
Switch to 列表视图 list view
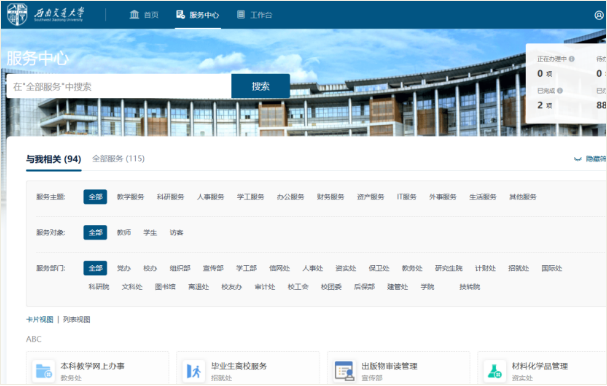pyautogui.click(x=77, y=319)
